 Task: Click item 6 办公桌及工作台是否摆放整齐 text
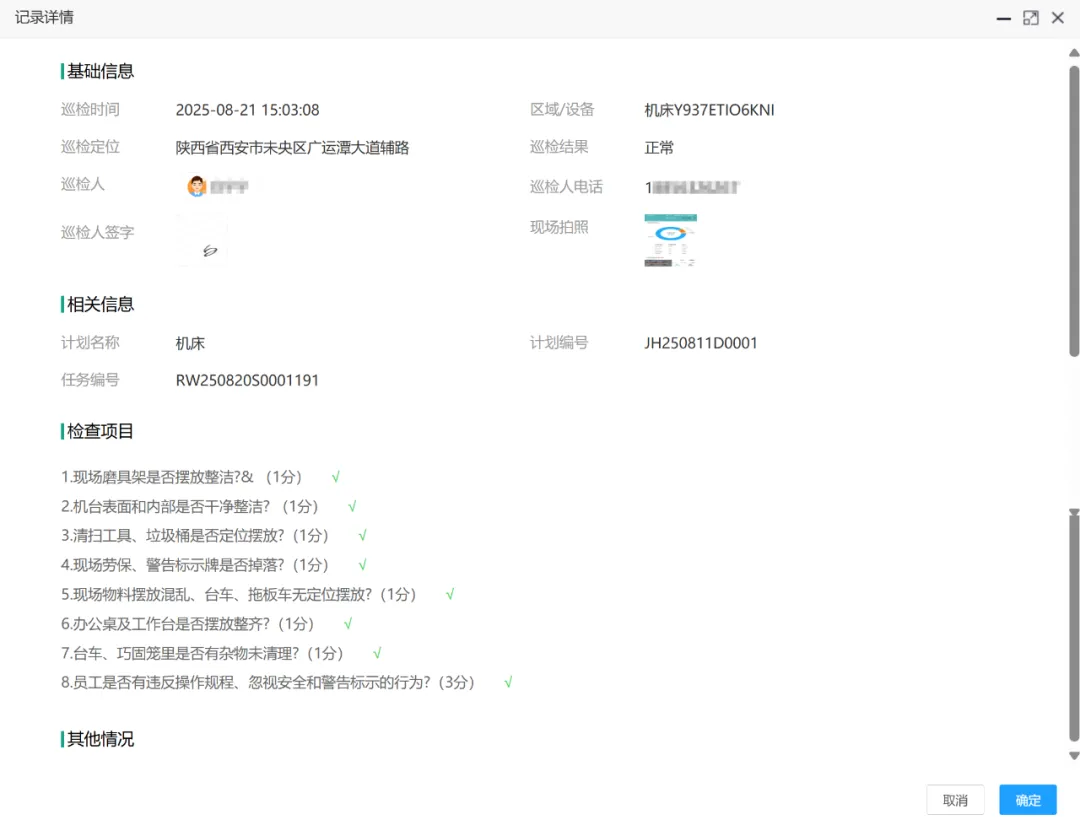[x=188, y=624]
